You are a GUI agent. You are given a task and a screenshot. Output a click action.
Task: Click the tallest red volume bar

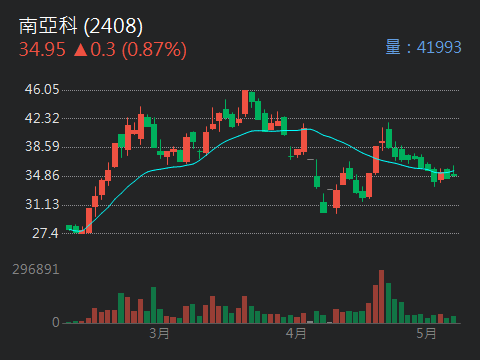click(x=382, y=297)
